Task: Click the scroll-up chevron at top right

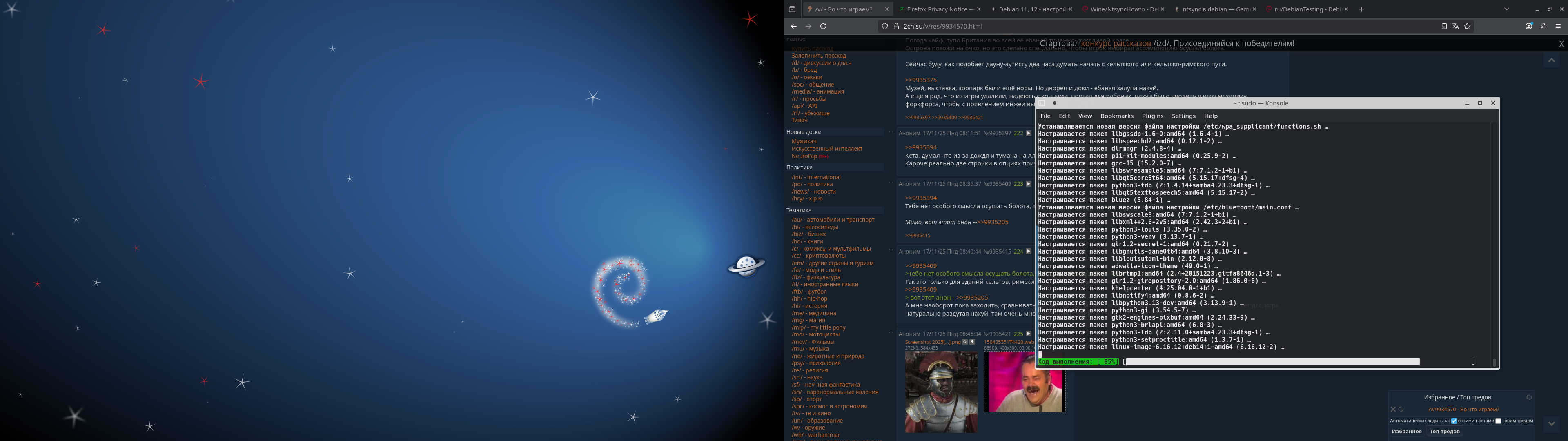Action: 1551,60
